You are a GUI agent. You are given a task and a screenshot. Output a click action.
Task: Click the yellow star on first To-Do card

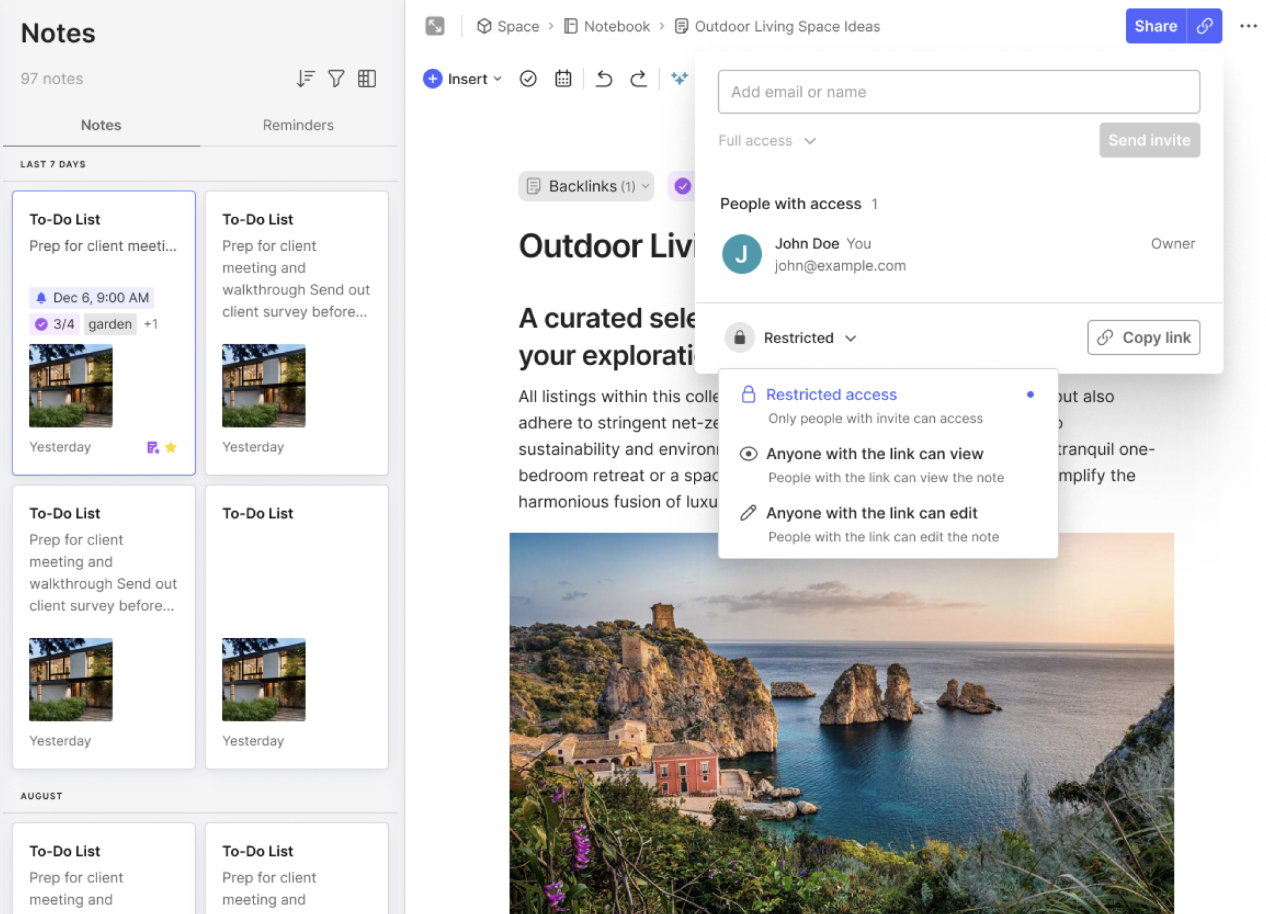click(x=171, y=448)
